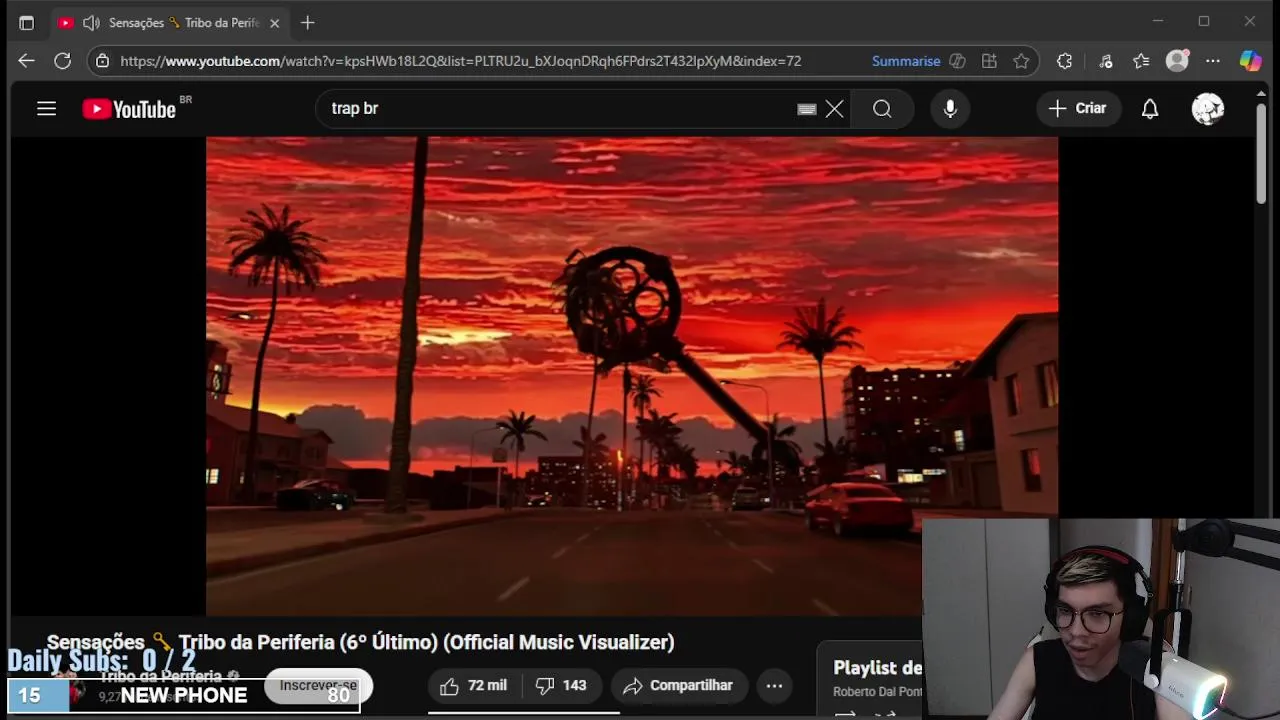This screenshot has height=720, width=1280.
Task: View site information lock icon
Action: point(102,61)
